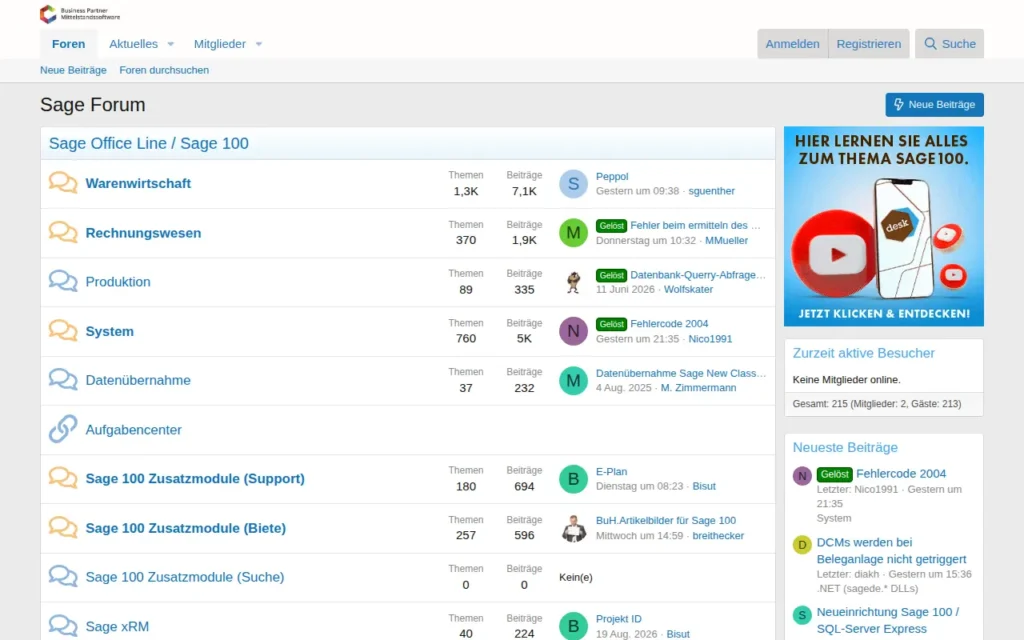This screenshot has width=1024, height=640.
Task: Open Sage 100 Zusatzmodule (Biete) forum
Action: (185, 528)
